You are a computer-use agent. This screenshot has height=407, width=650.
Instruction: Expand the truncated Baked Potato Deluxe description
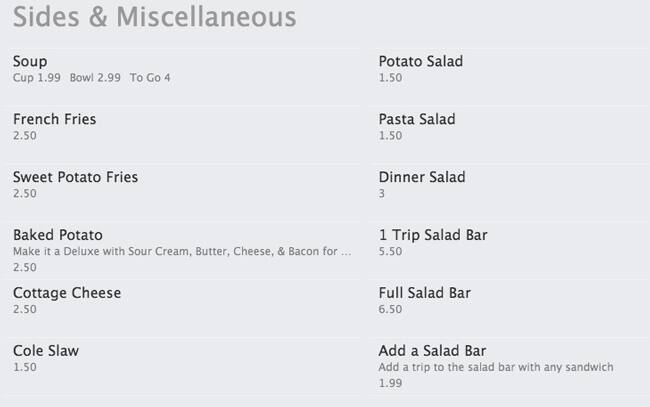point(182,252)
